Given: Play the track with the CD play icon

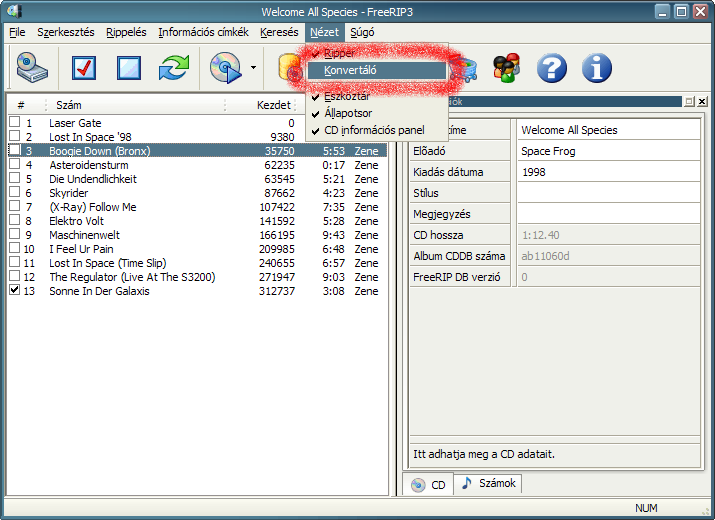Looking at the screenshot, I should (225, 68).
